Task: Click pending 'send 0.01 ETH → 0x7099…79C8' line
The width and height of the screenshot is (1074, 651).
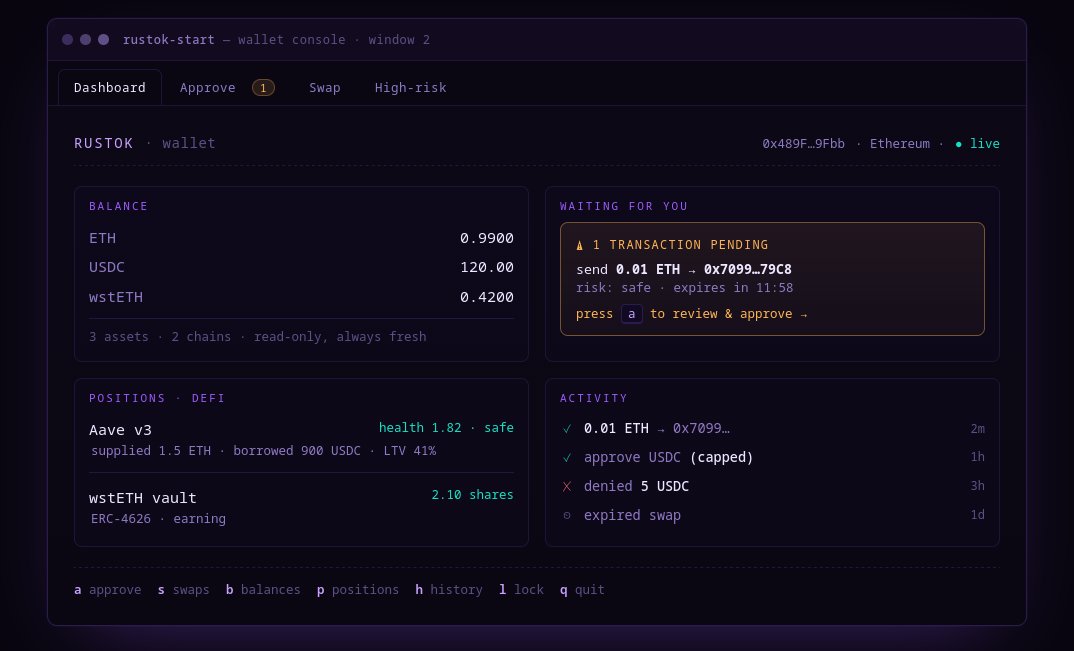Action: coord(684,269)
